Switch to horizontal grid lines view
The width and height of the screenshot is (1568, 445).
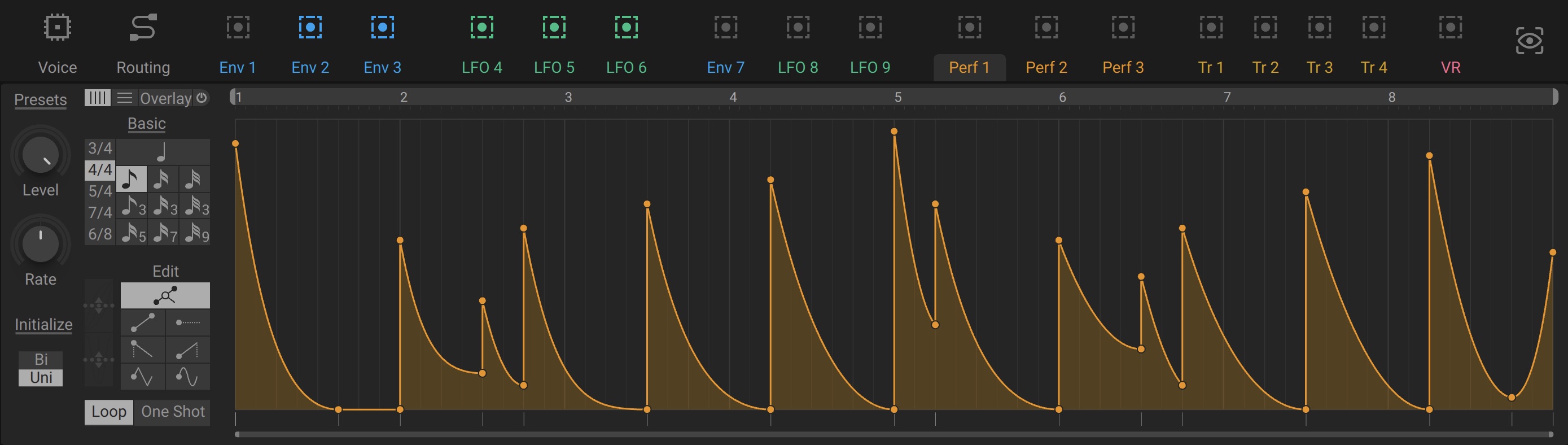(125, 97)
